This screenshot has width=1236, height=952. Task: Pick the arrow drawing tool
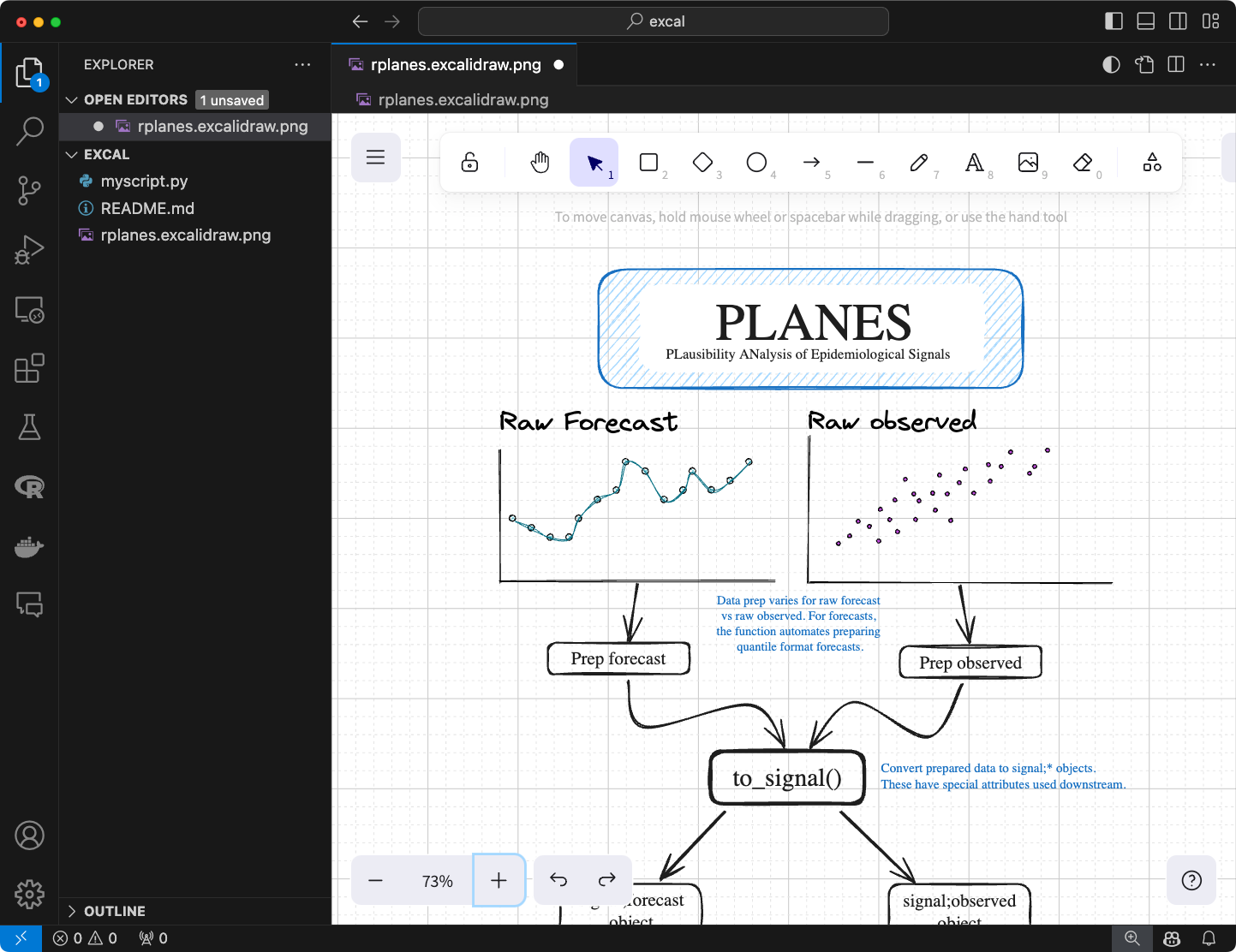[x=812, y=162]
